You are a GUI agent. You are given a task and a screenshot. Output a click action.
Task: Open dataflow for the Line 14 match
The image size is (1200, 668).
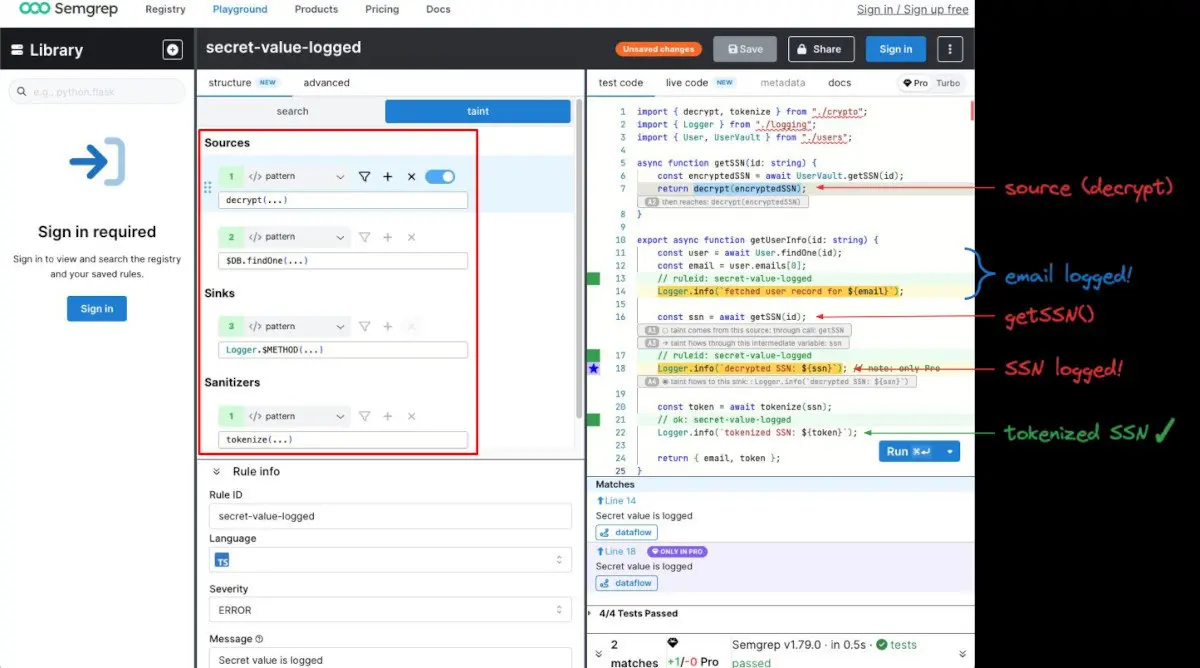(x=626, y=533)
